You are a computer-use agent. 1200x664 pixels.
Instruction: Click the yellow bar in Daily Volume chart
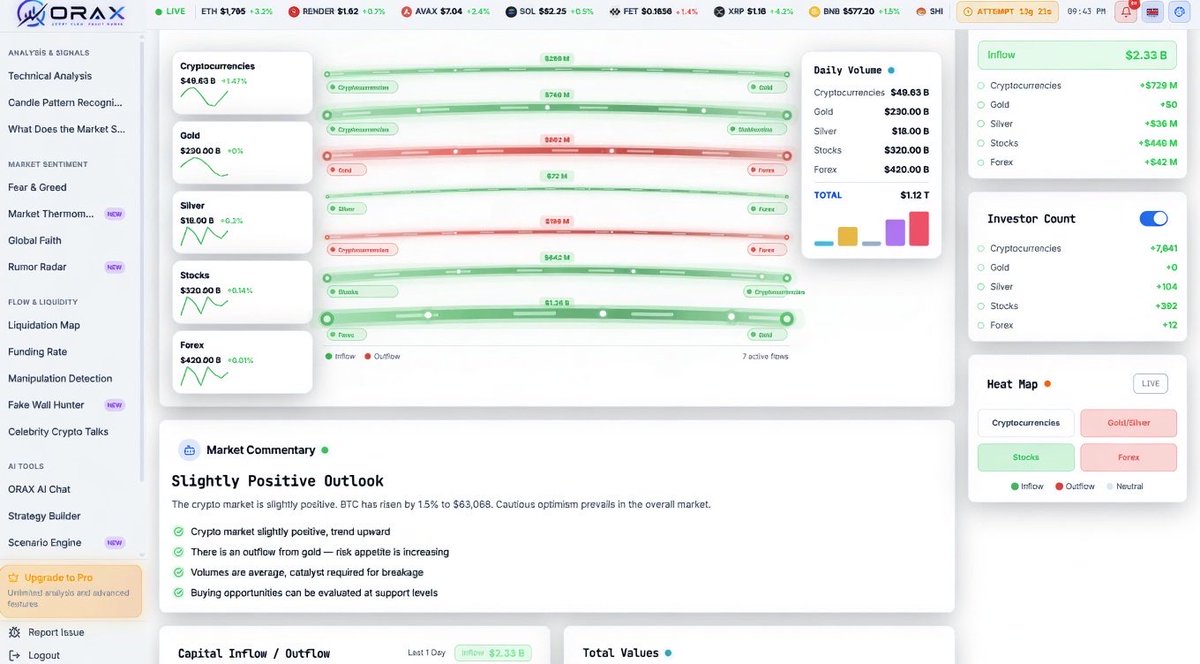tap(847, 236)
